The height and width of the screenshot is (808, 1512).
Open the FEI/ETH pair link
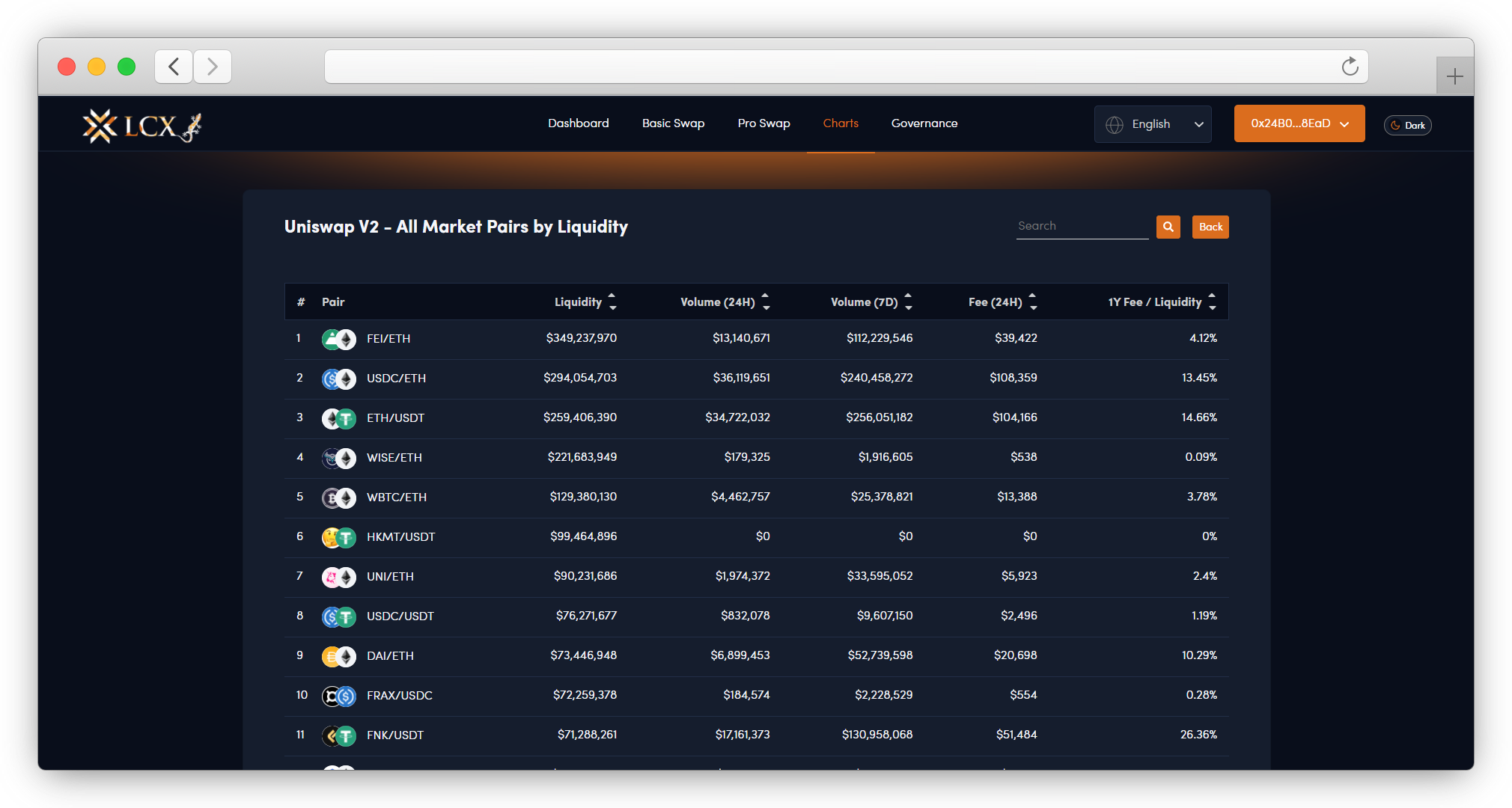388,339
